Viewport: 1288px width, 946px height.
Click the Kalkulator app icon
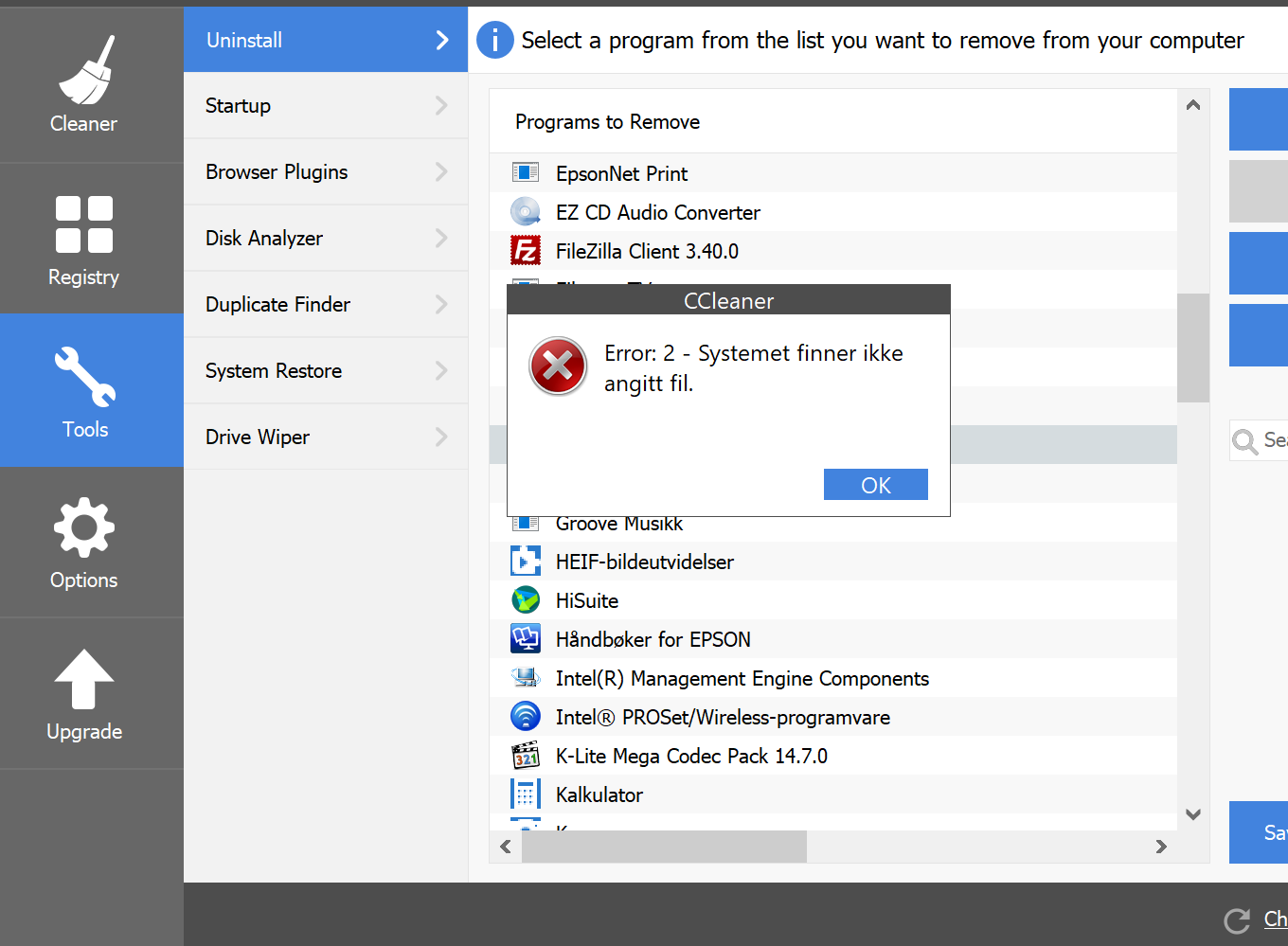pos(526,794)
